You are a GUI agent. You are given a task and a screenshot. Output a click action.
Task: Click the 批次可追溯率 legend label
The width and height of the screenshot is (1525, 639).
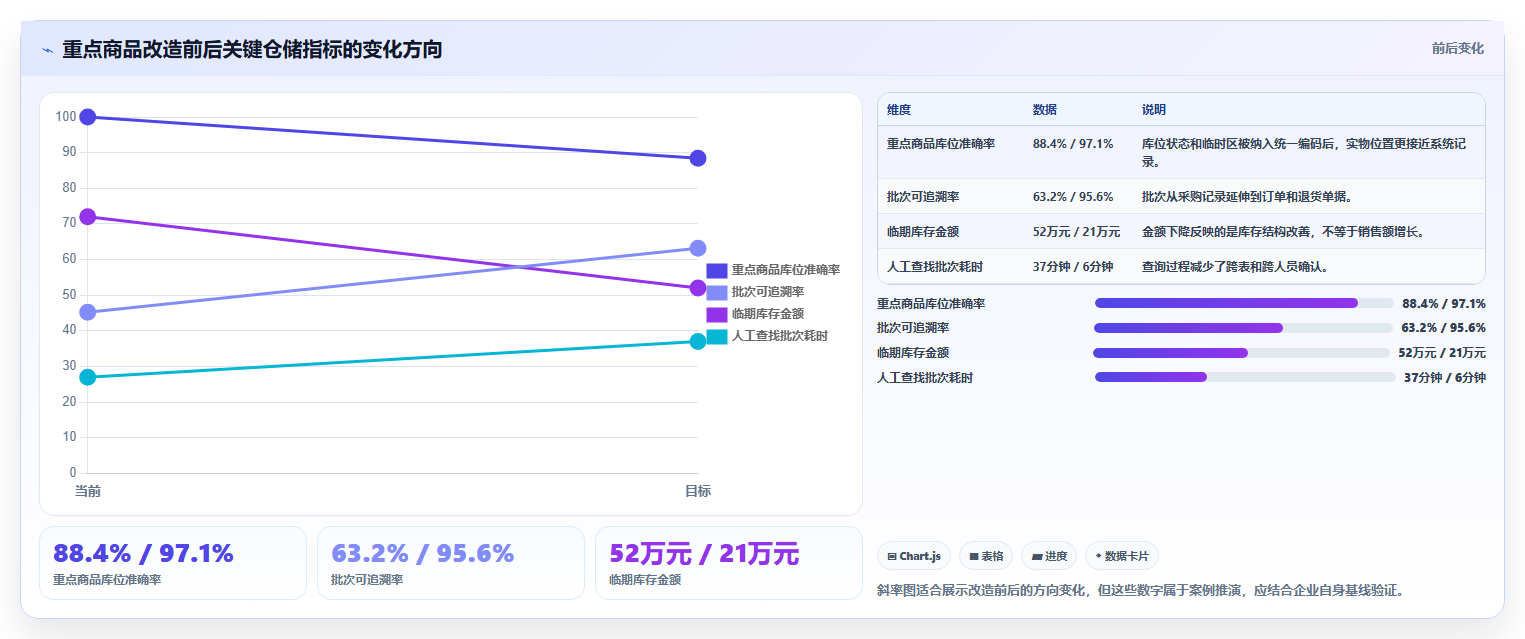click(767, 292)
